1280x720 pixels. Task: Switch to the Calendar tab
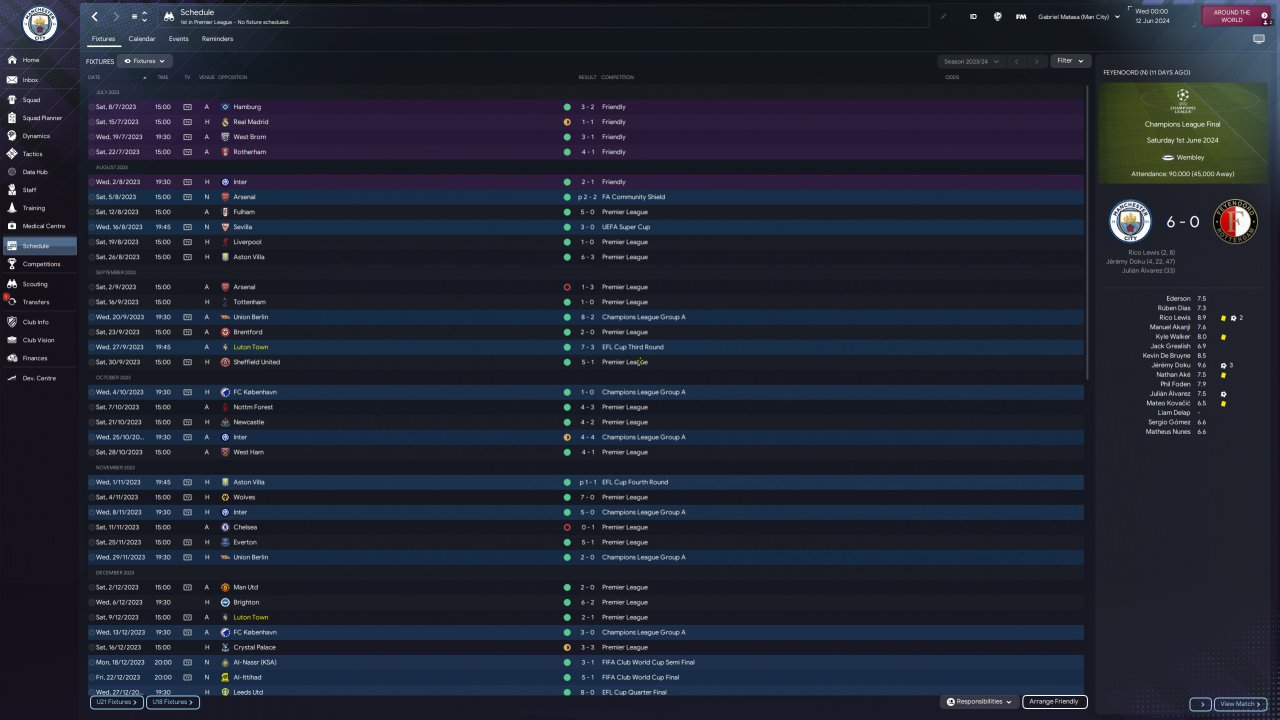(141, 39)
